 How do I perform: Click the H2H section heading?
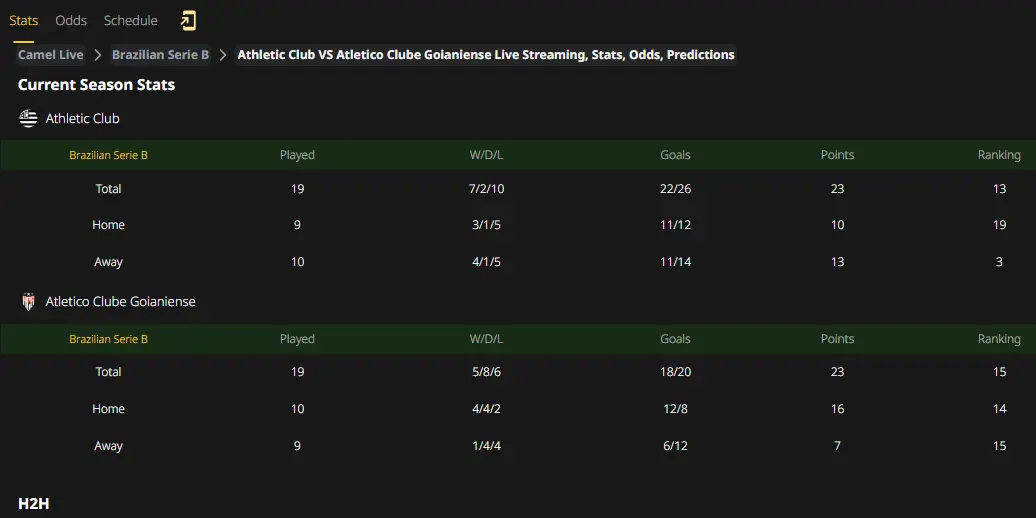34,503
